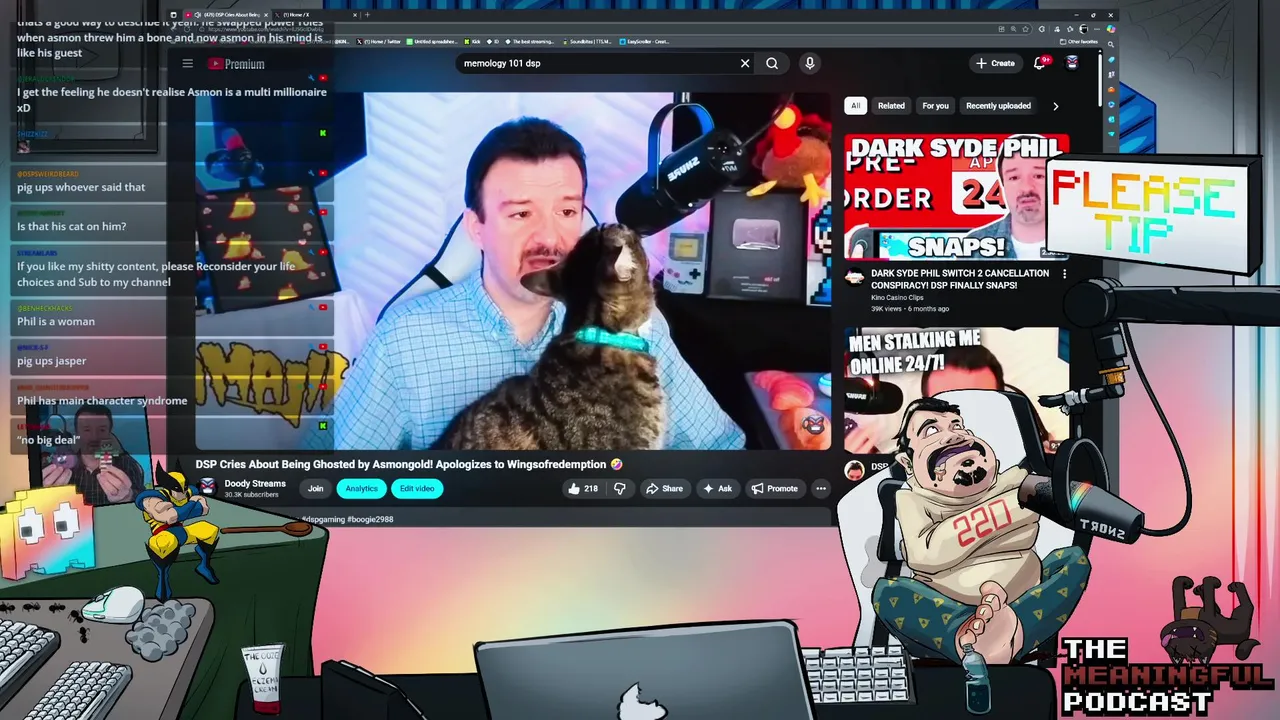Start voice search with the microphone icon
Viewport: 1280px width, 720px height.
point(810,63)
